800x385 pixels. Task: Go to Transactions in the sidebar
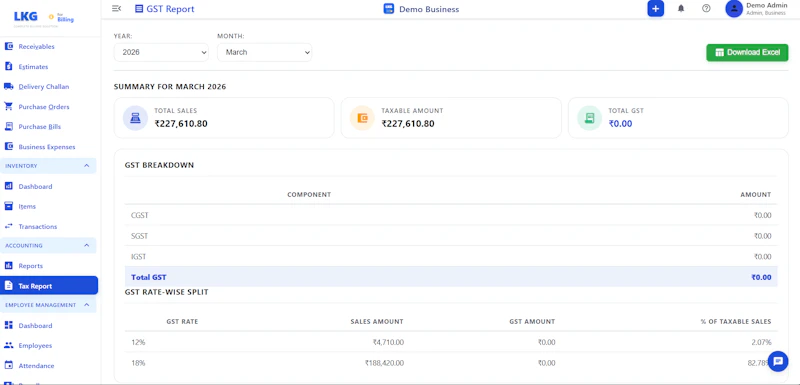pos(38,226)
